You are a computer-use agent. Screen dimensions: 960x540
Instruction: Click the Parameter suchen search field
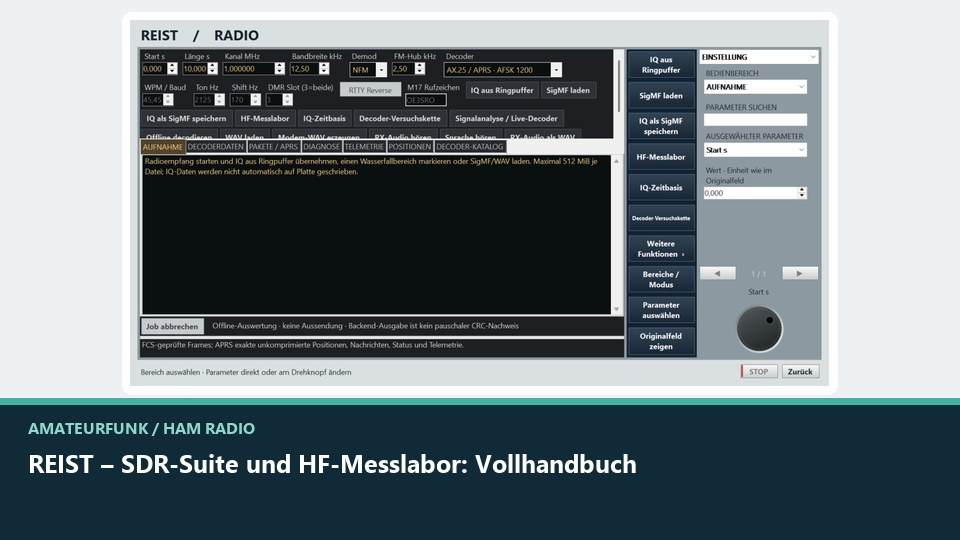756,120
